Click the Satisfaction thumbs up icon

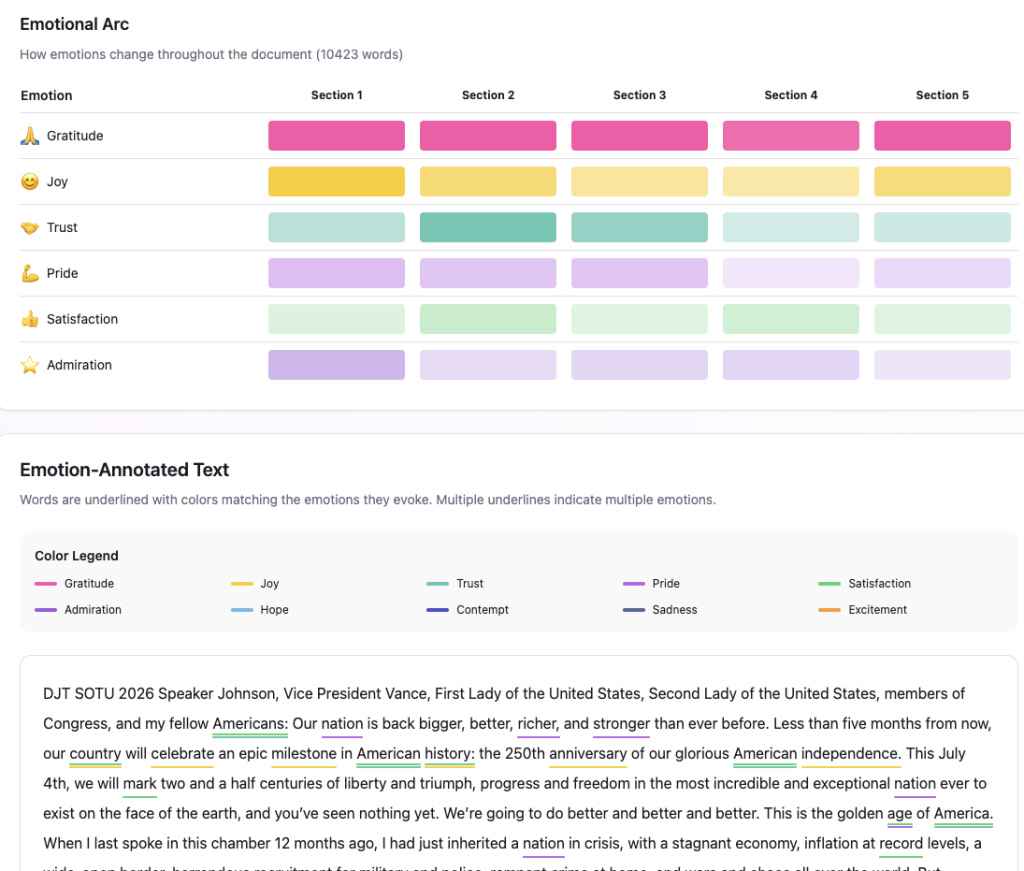pyautogui.click(x=29, y=320)
